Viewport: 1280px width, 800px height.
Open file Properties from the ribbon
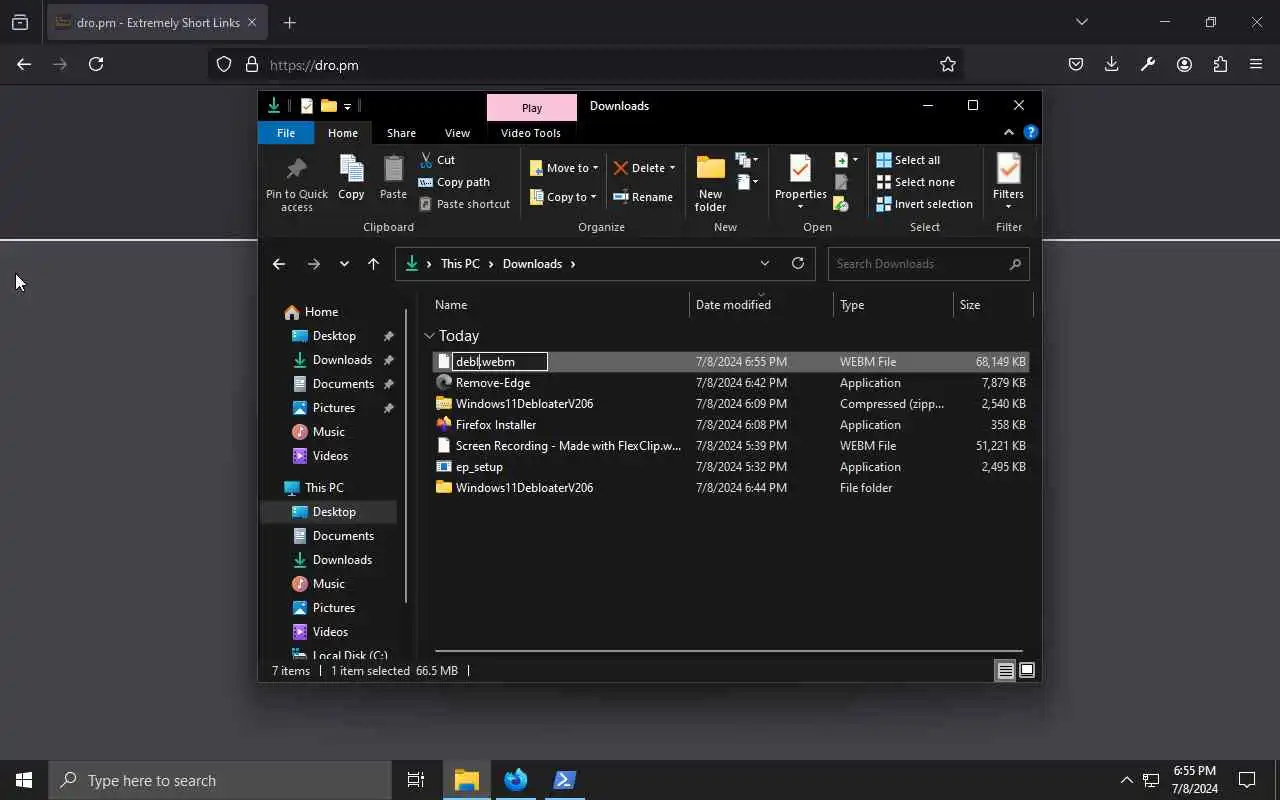[x=801, y=182]
